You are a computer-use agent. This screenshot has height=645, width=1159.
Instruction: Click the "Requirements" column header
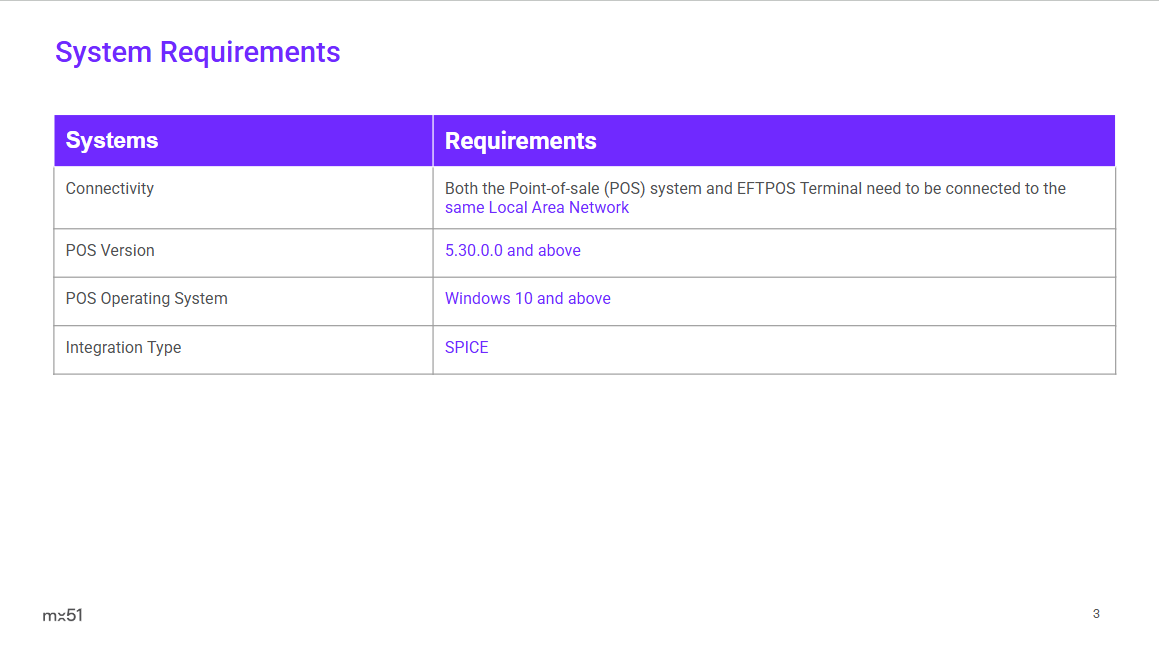(x=520, y=141)
